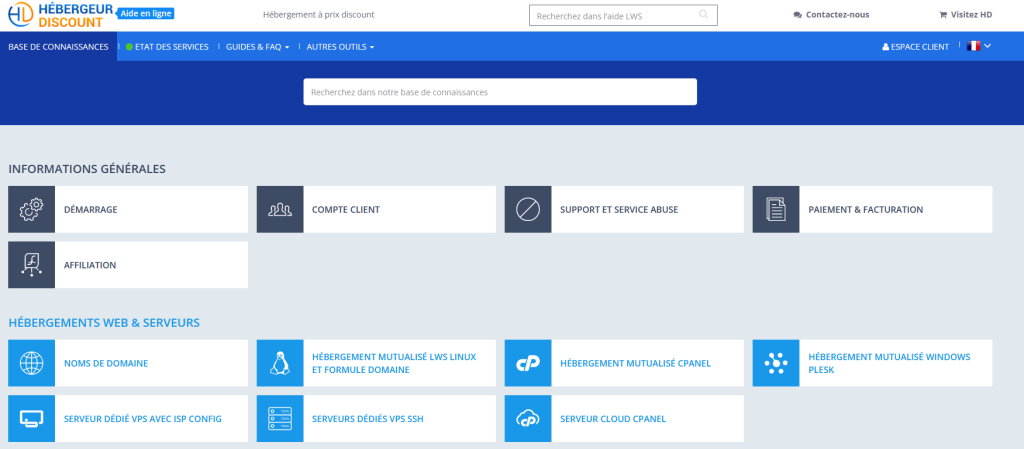The image size is (1024, 449).
Task: Select the Linux penguin hosting icon
Action: tap(280, 363)
